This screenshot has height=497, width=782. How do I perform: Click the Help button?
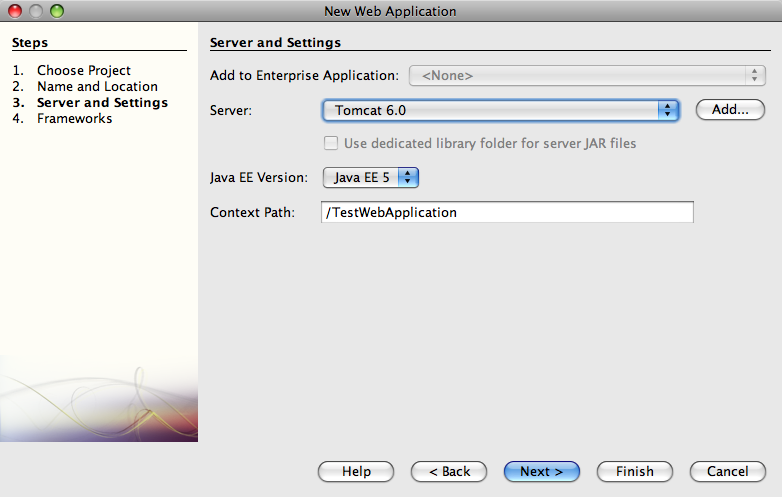click(356, 472)
